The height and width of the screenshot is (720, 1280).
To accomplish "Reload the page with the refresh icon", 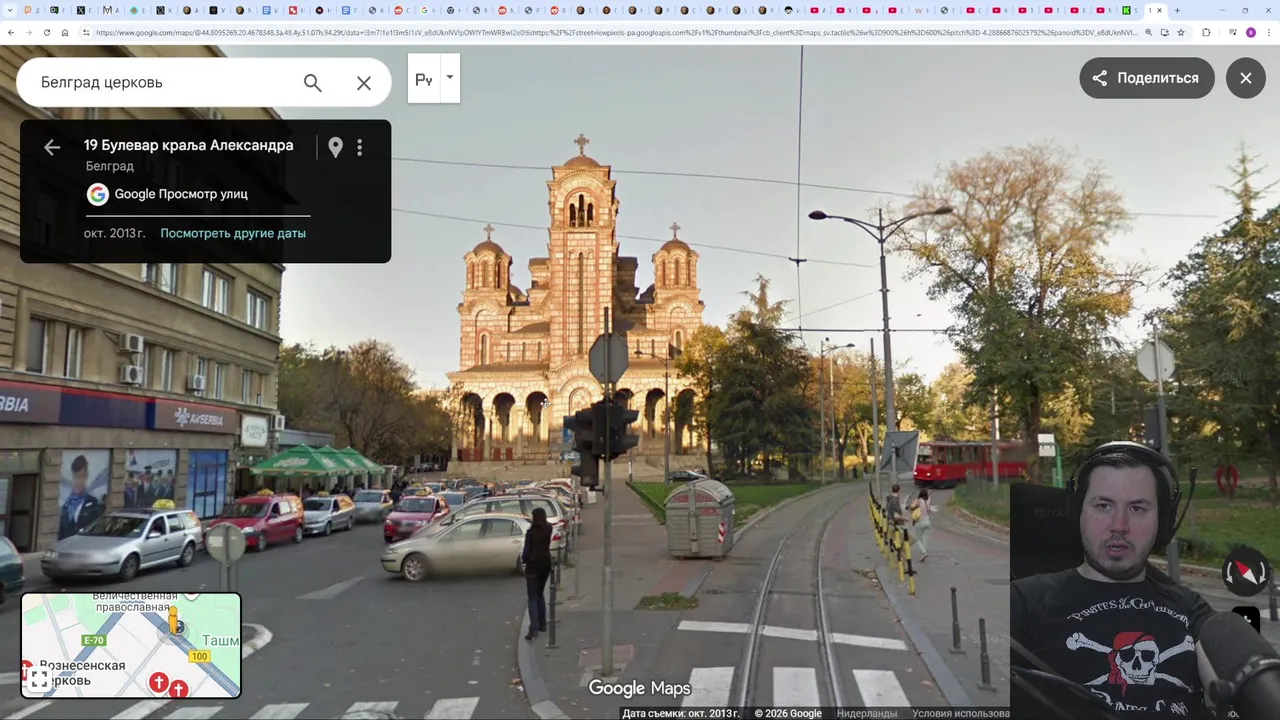I will 46,33.
